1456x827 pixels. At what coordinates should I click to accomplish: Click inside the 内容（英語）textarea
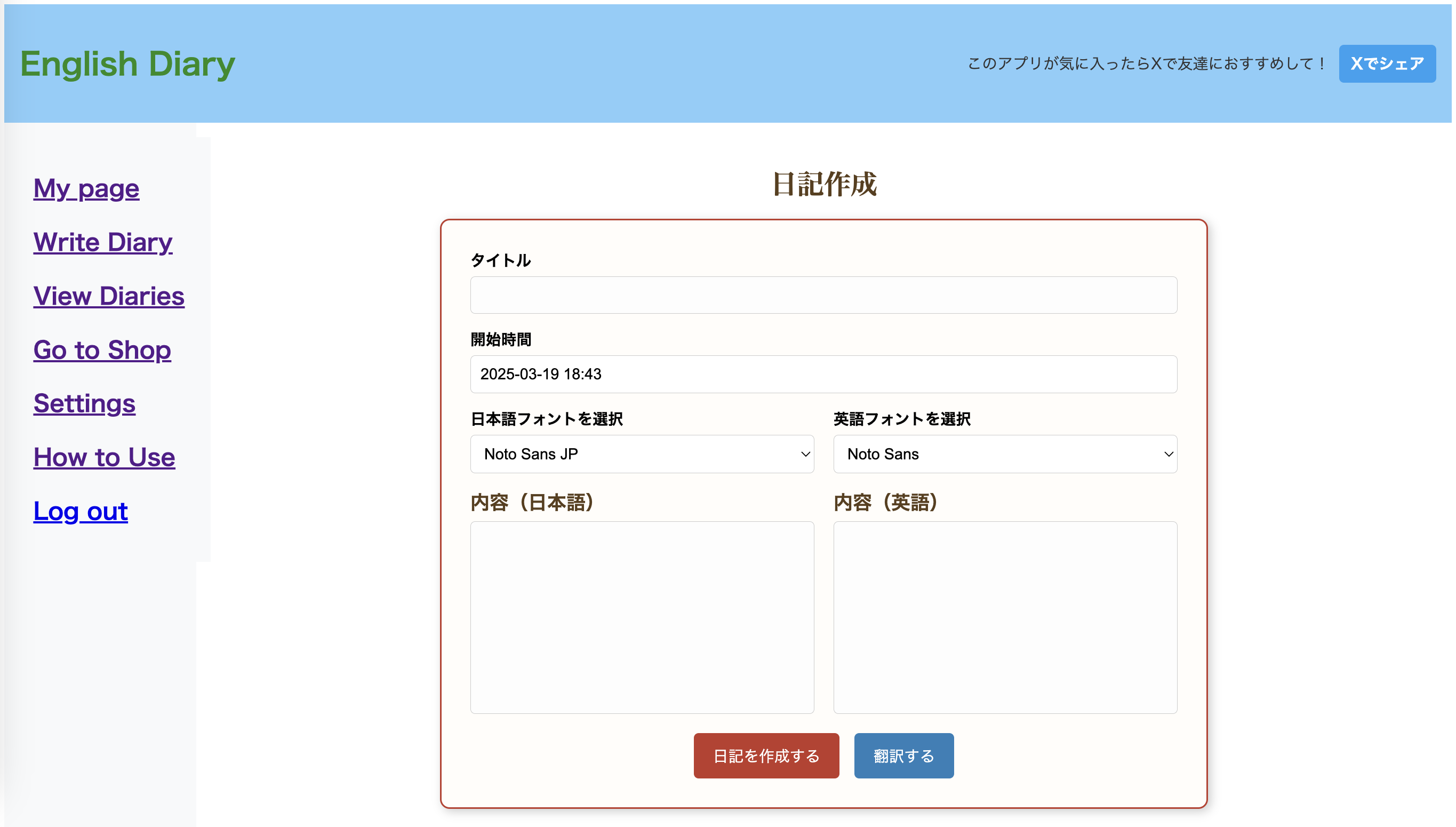point(1005,617)
